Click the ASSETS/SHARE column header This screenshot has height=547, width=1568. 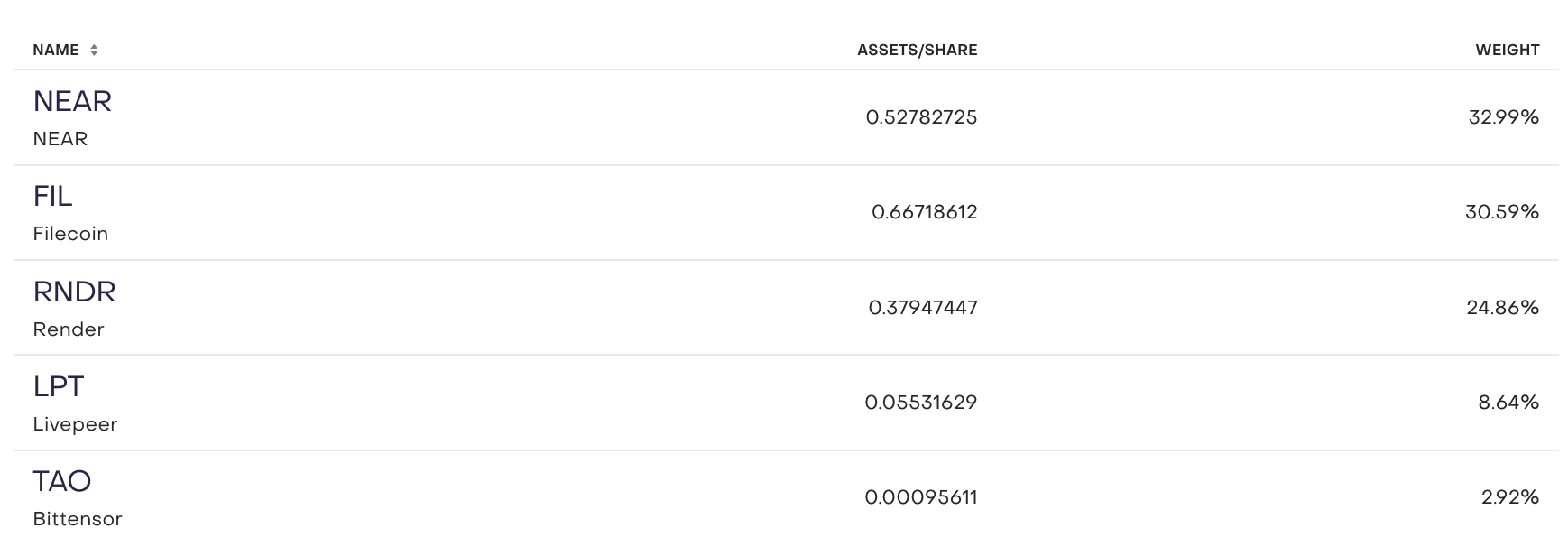(917, 51)
